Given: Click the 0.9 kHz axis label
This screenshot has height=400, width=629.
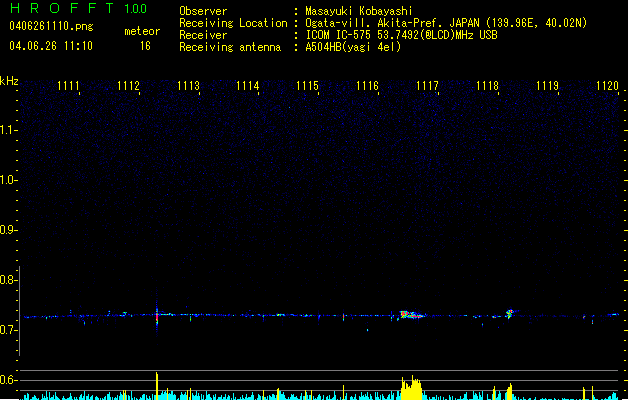Looking at the screenshot, I should 8,230.
